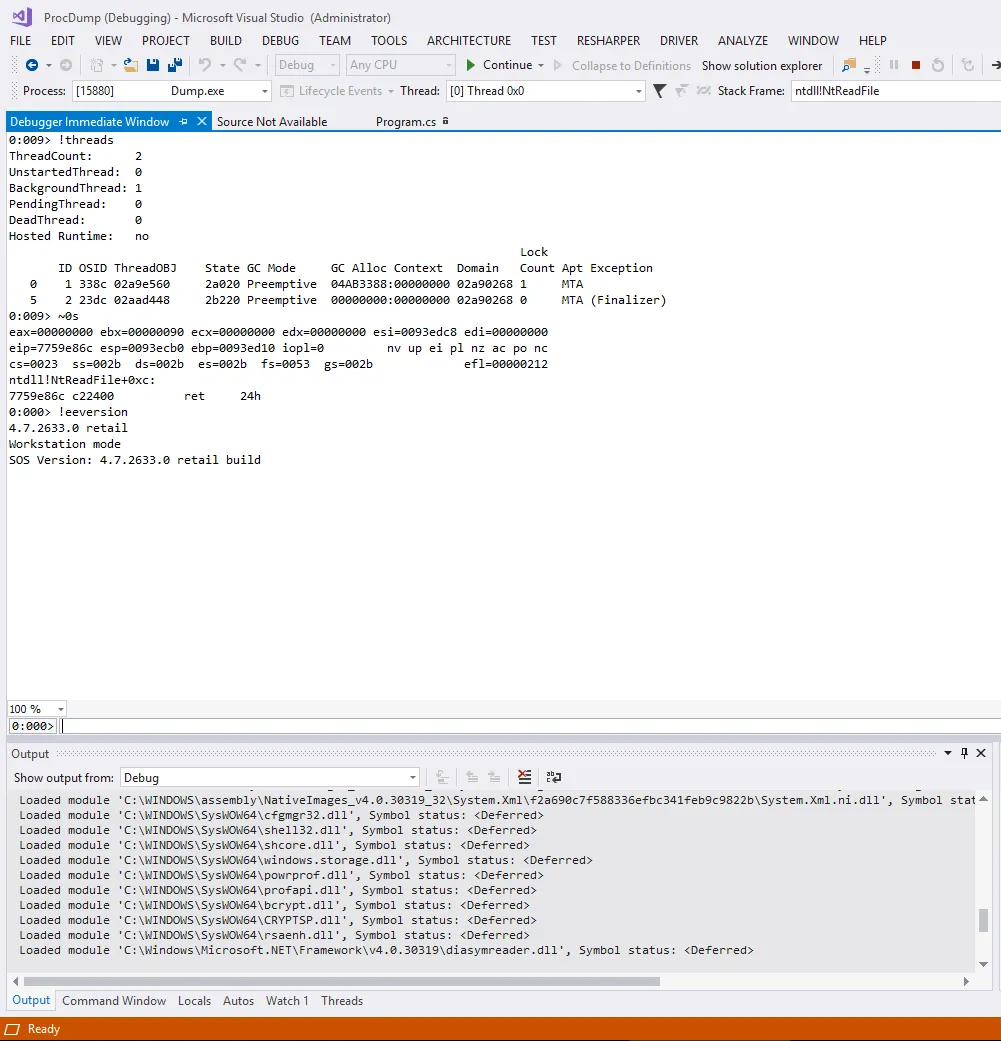Image resolution: width=1001 pixels, height=1041 pixels.
Task: Open the Thread dropdown showing Thread 0x0
Action: click(545, 91)
